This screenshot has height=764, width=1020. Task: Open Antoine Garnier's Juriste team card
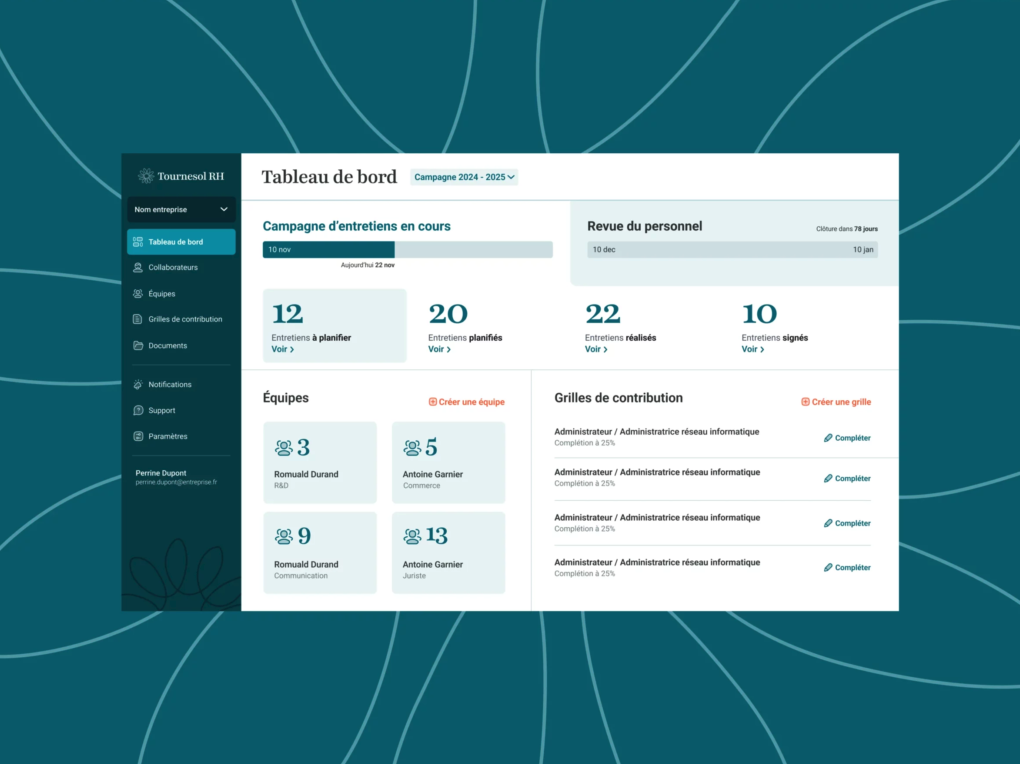tap(448, 553)
